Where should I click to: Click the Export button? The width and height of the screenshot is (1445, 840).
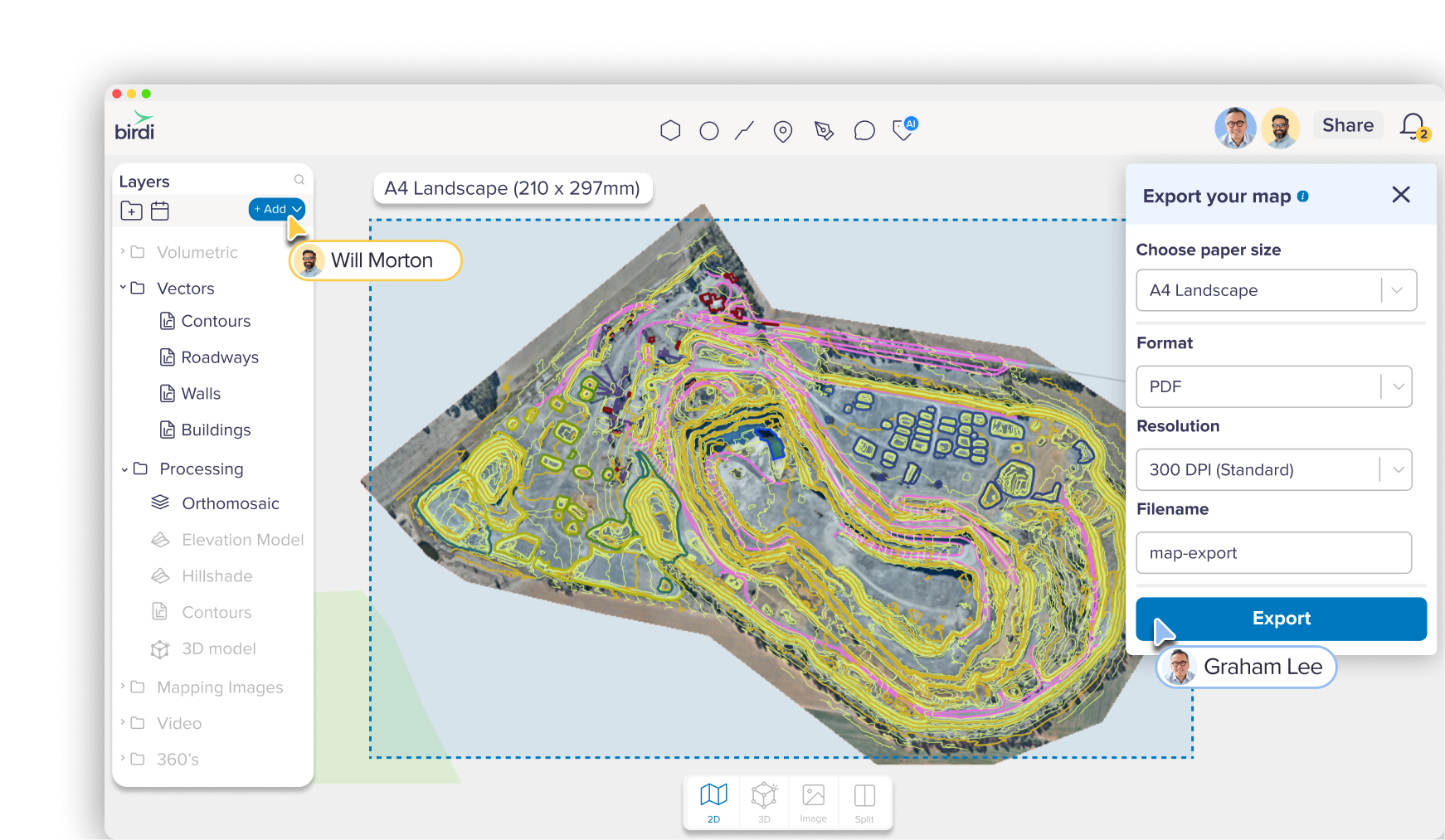tap(1281, 619)
